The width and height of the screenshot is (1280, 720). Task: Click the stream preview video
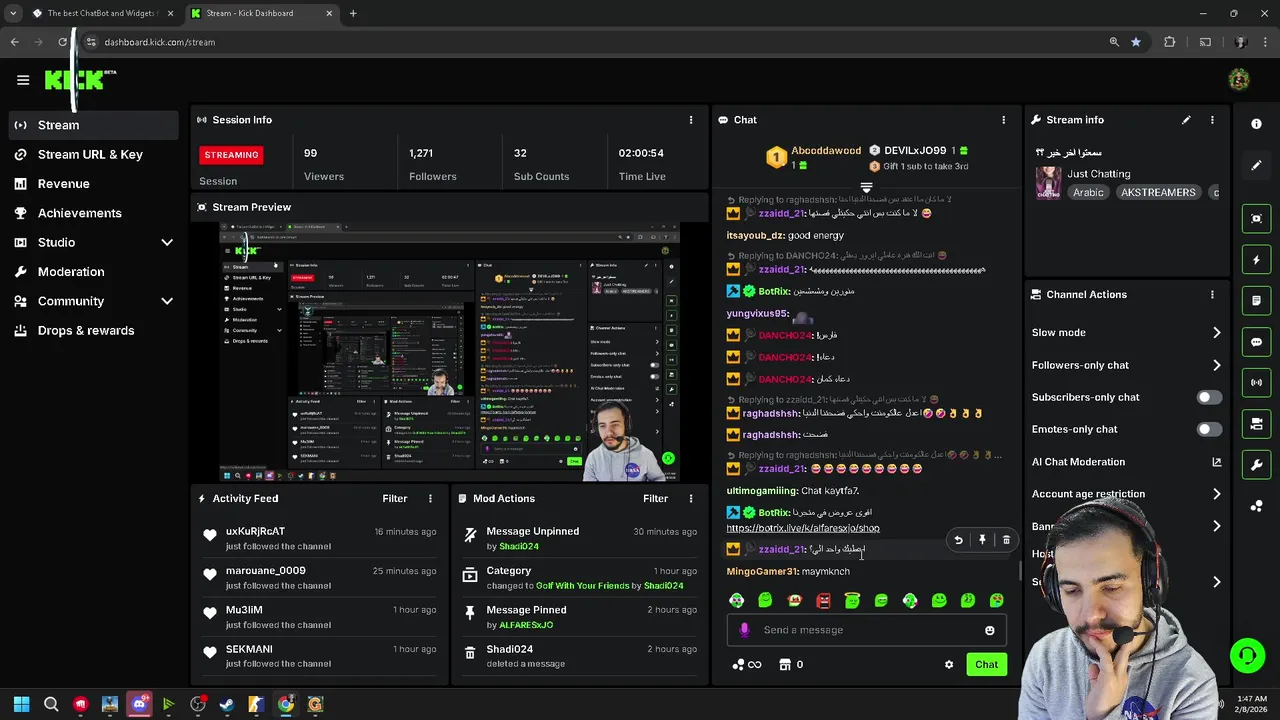pyautogui.click(x=450, y=352)
